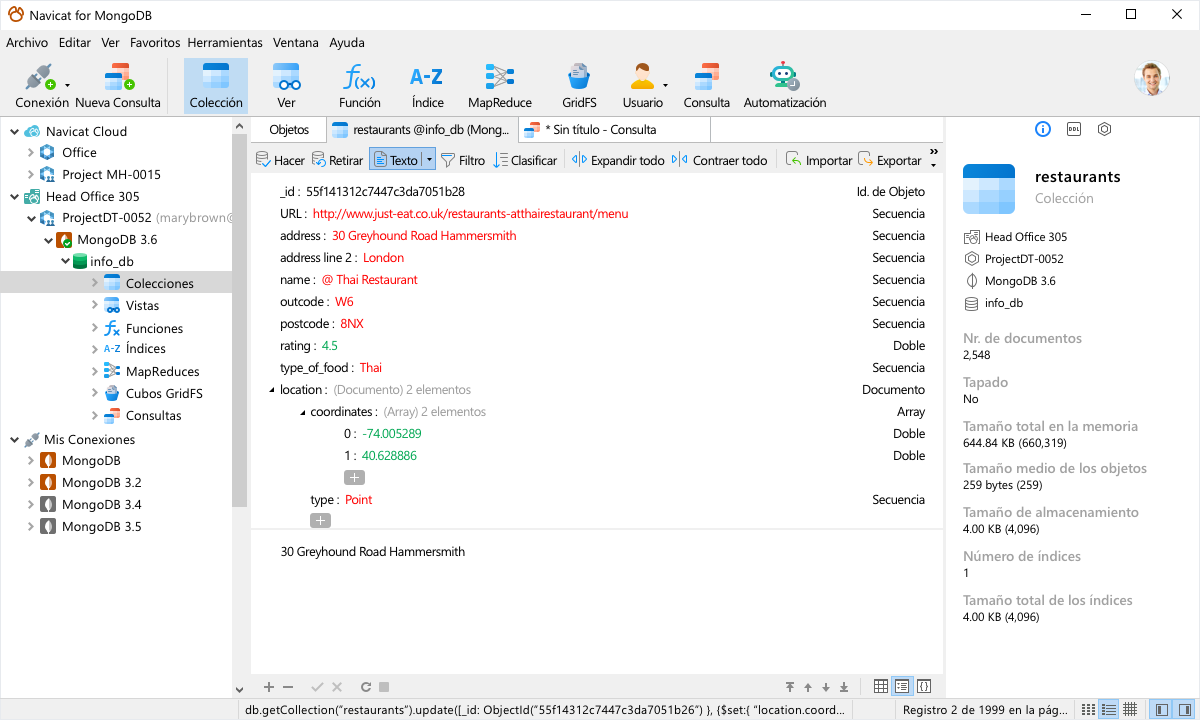
Task: Open the Consulta toolbar tool
Action: [707, 86]
